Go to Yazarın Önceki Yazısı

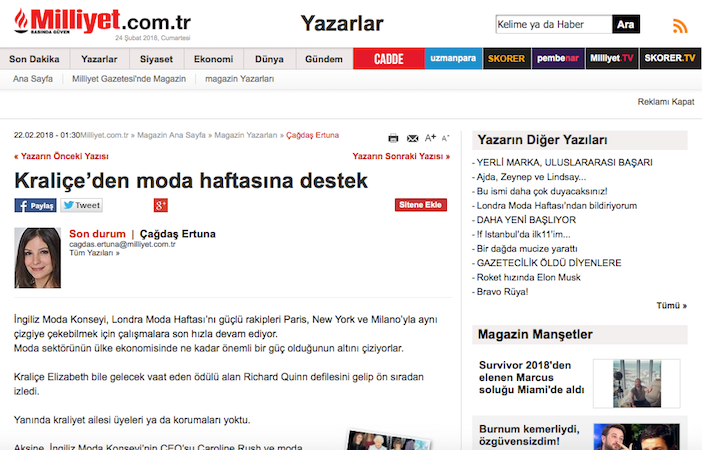point(61,156)
